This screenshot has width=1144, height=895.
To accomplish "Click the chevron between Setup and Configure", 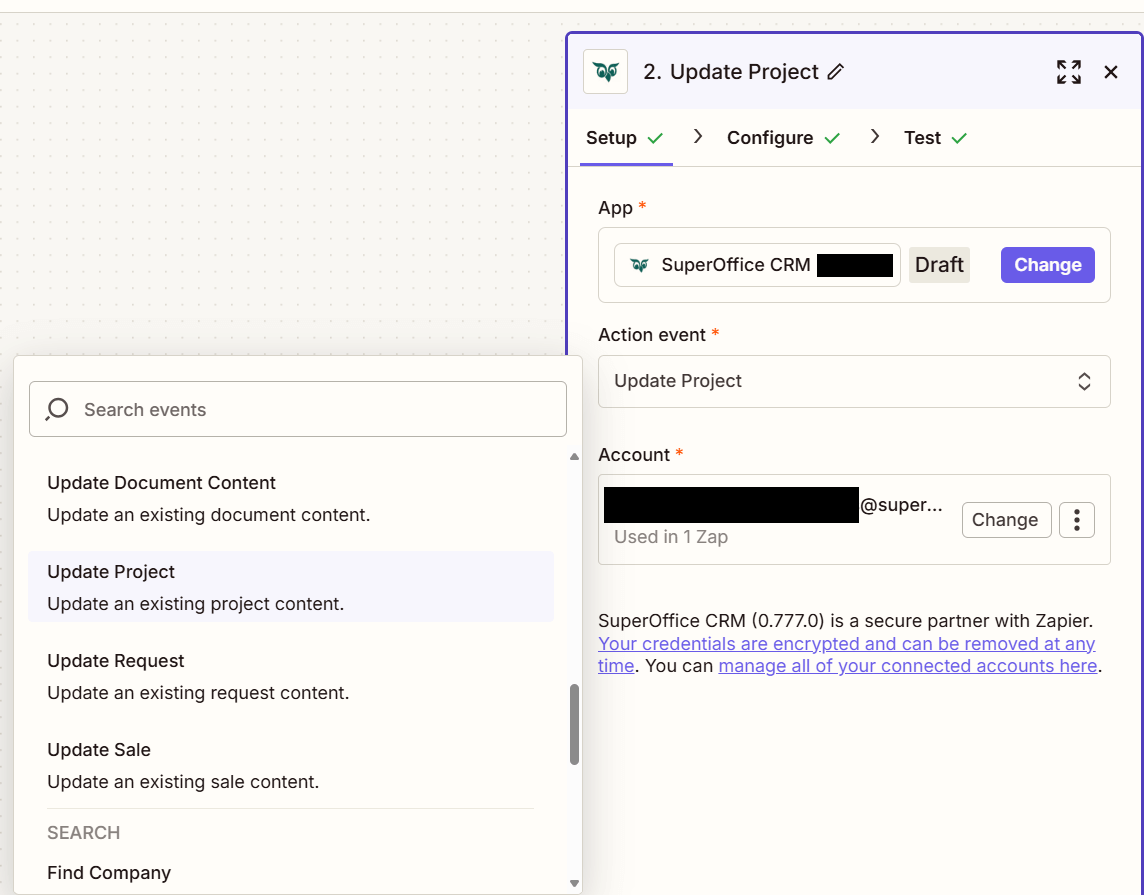I will click(698, 136).
